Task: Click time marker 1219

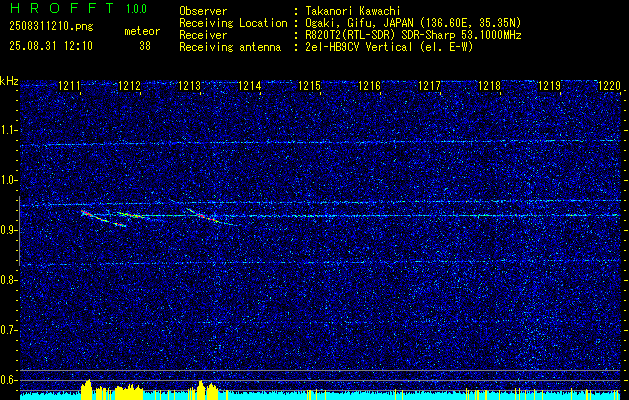Action: pyautogui.click(x=549, y=85)
